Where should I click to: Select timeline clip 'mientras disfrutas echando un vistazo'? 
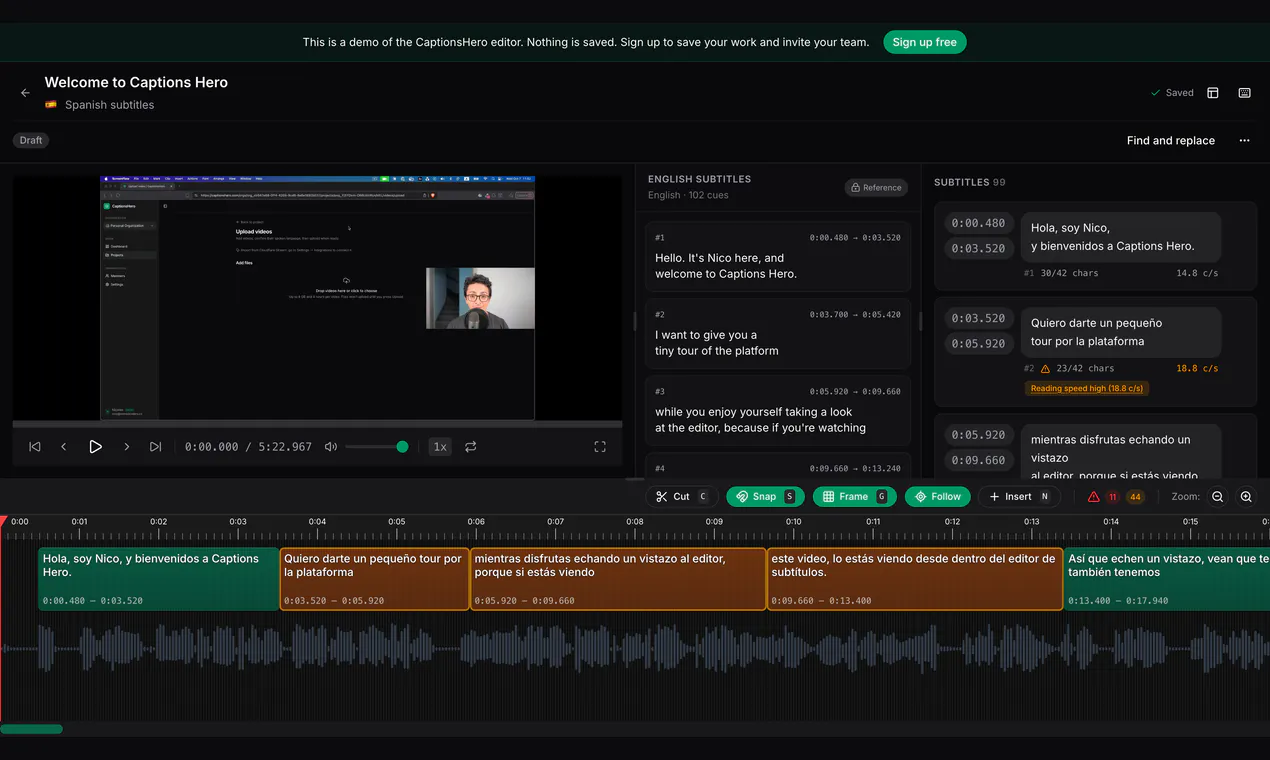(x=618, y=579)
